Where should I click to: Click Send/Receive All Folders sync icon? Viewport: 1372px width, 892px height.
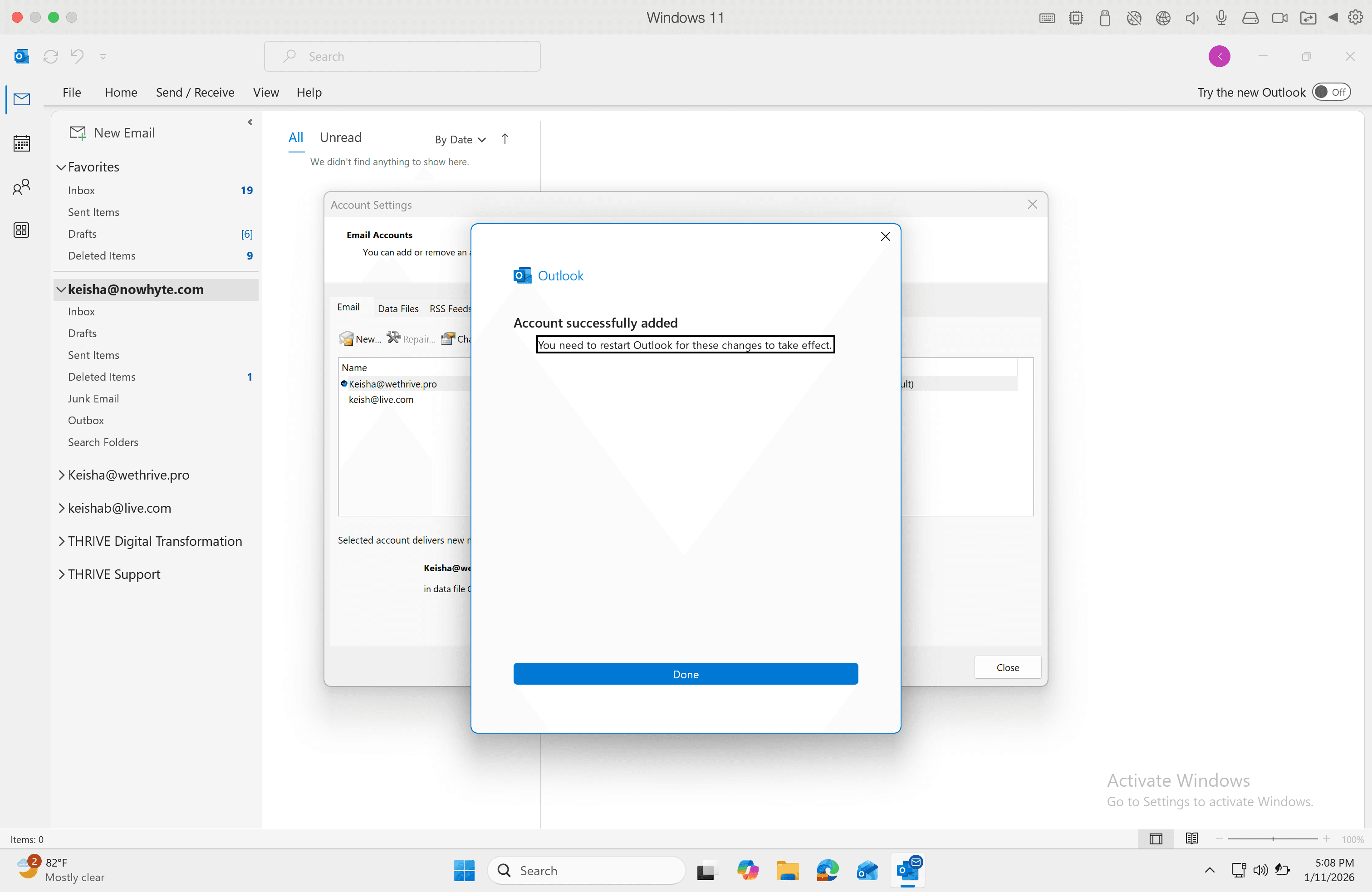[x=51, y=56]
